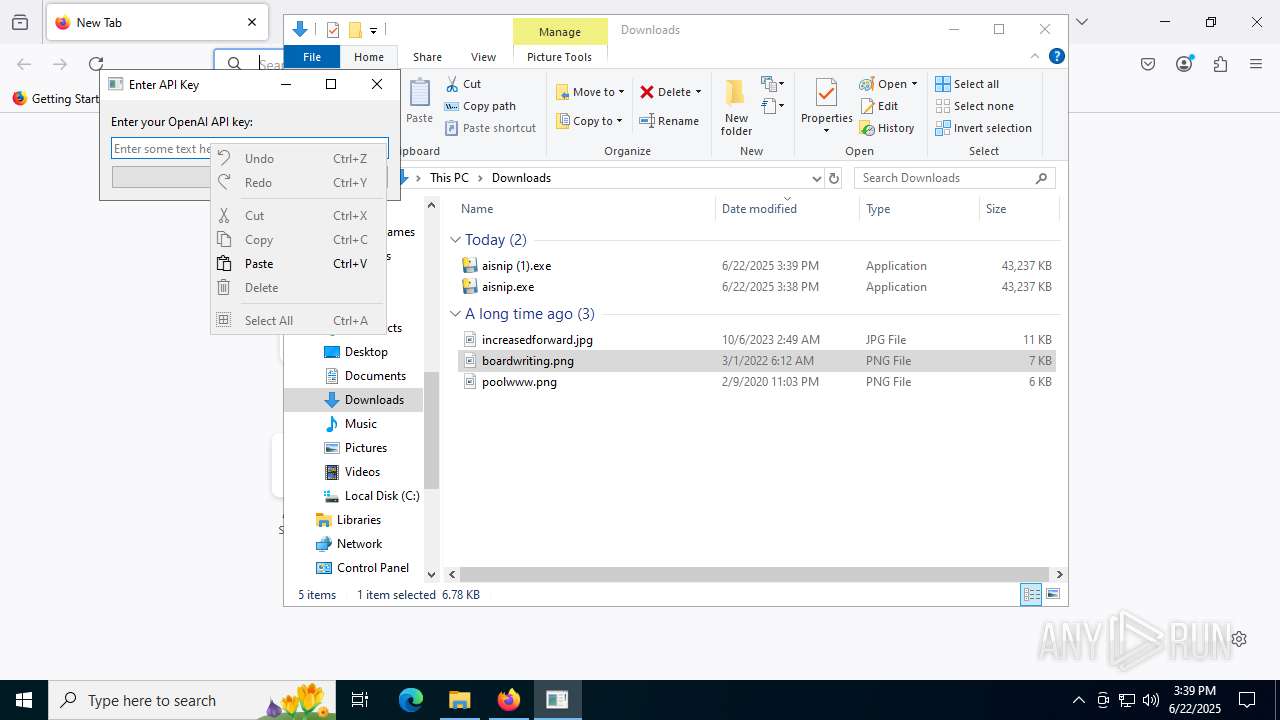Click the Cut icon in the ribbon

[x=452, y=84]
